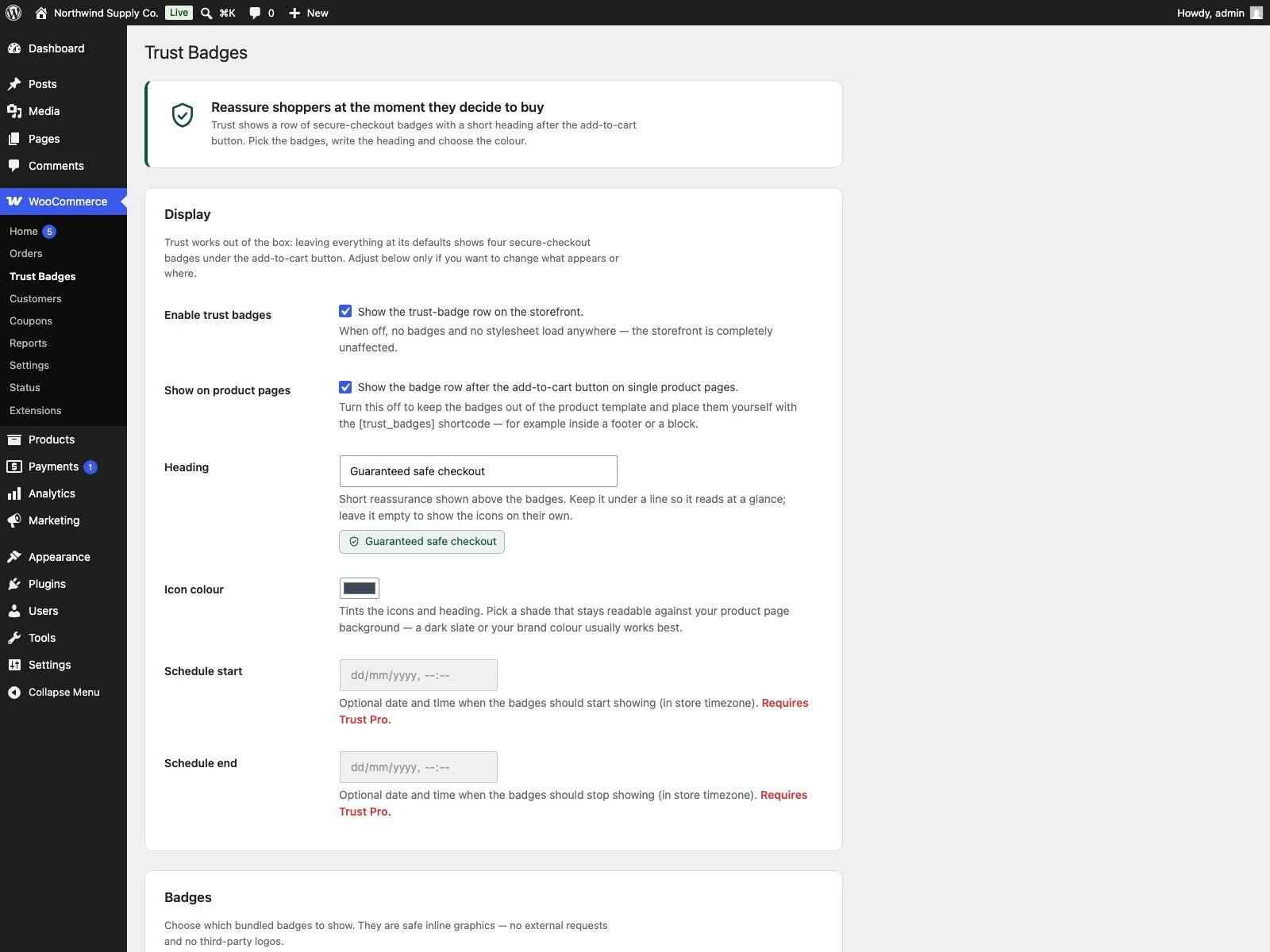Viewport: 1270px width, 952px height.
Task: Click the plus icon next to New
Action: click(x=294, y=13)
